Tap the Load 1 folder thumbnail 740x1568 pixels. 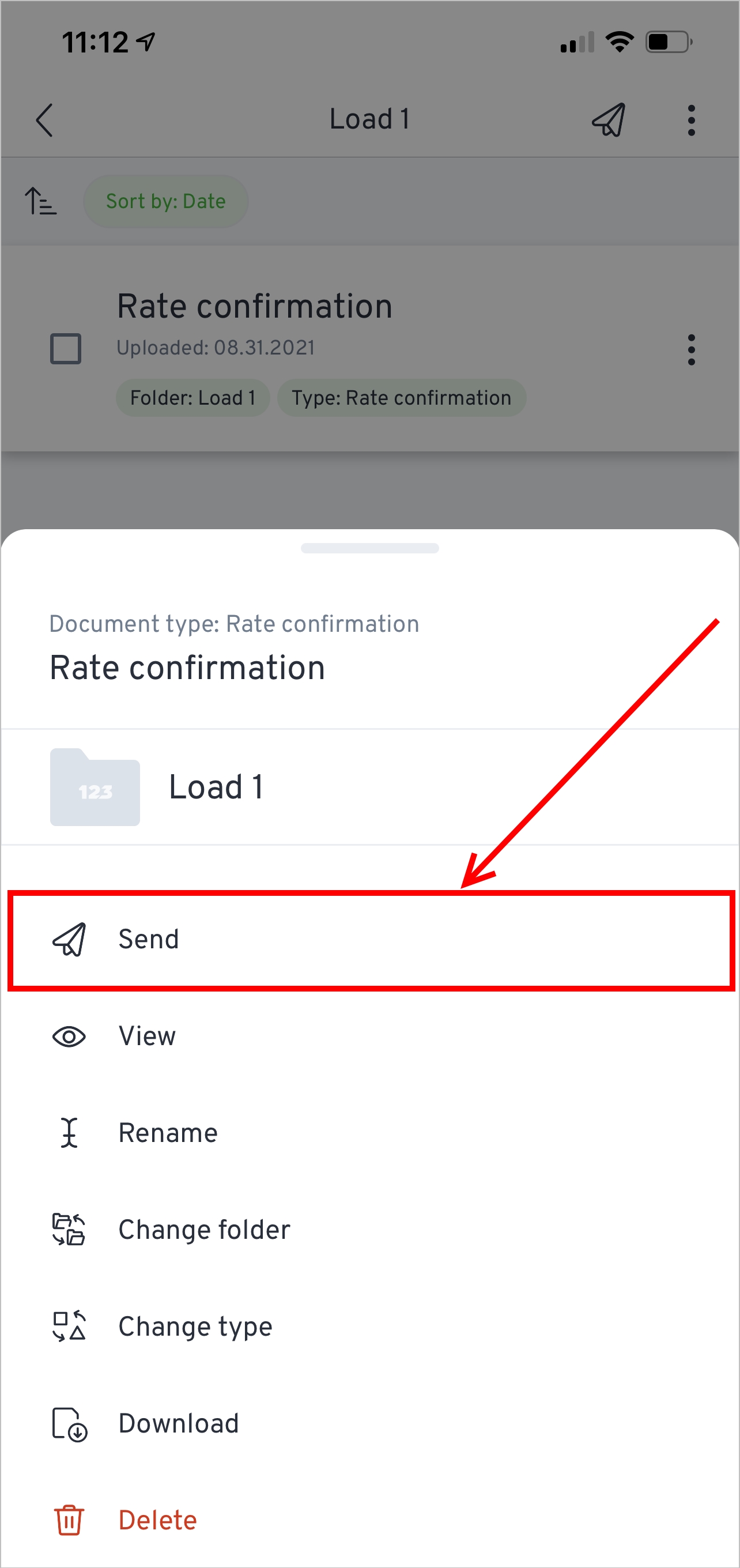click(95, 787)
